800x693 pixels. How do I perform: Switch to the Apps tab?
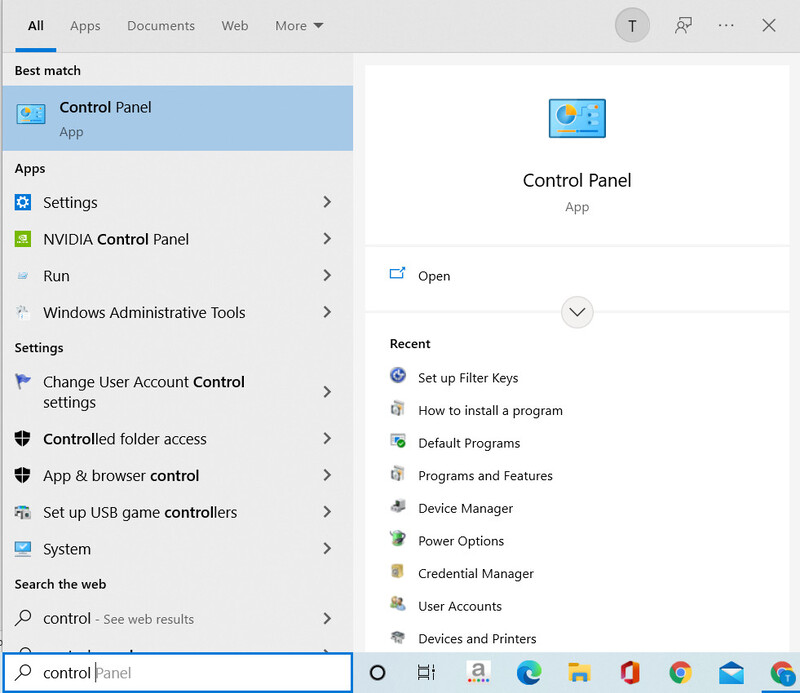click(x=85, y=26)
